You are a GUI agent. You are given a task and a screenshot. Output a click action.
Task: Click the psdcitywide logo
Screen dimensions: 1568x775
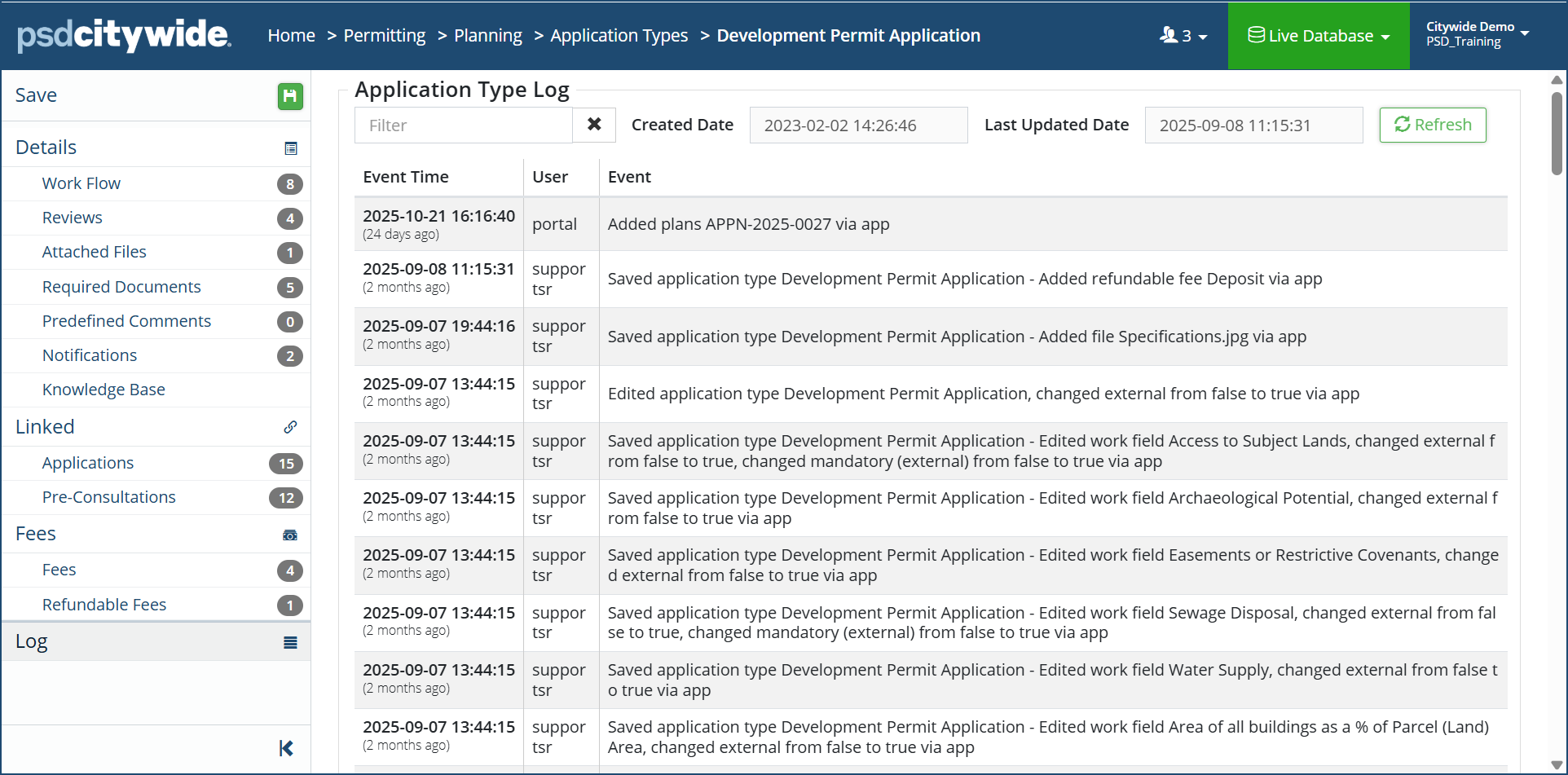[124, 35]
